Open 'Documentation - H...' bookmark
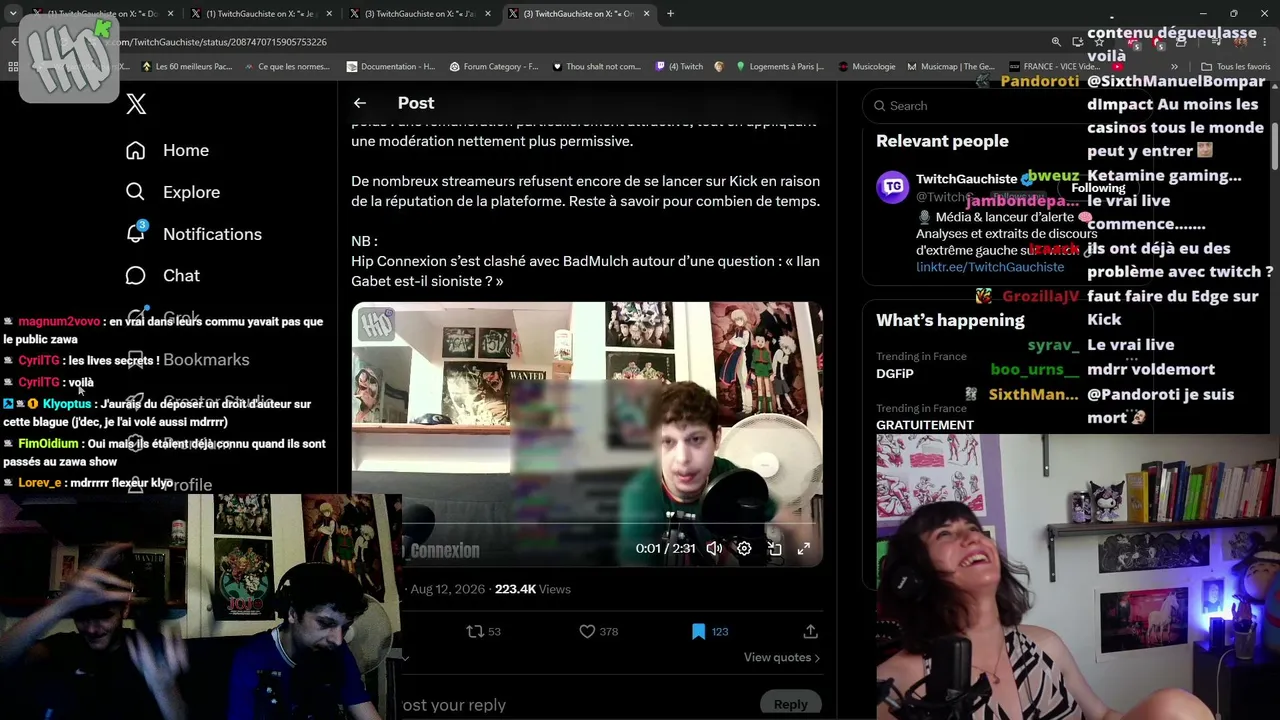Viewport: 1280px width, 720px height. (x=391, y=67)
